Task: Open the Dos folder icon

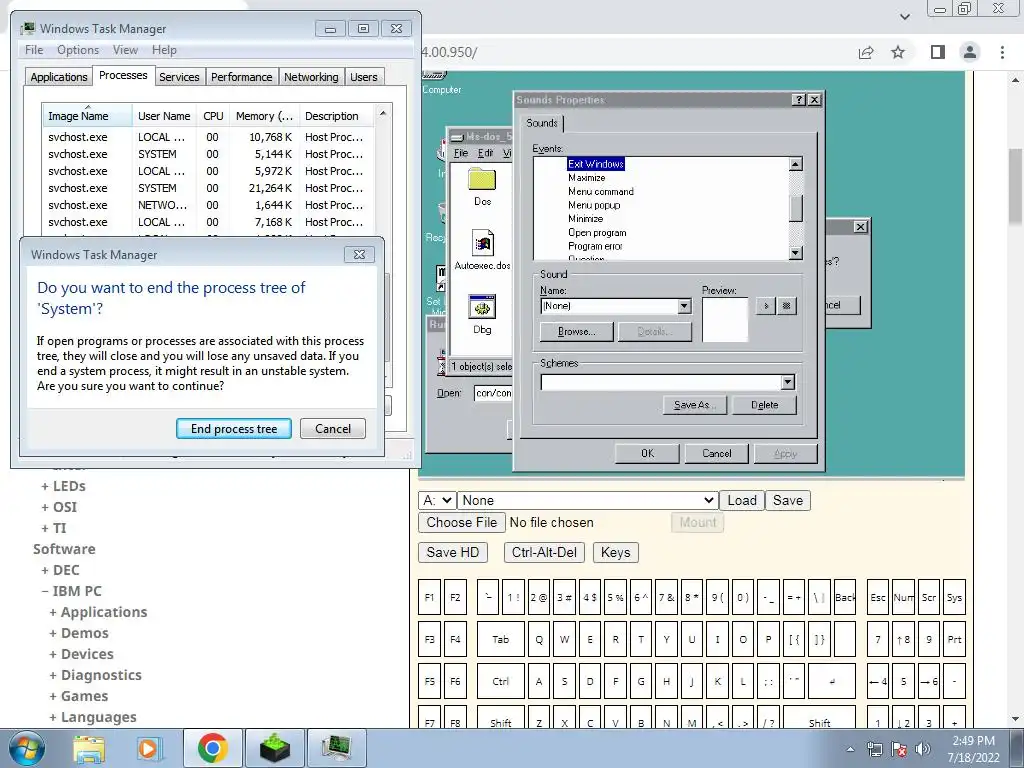Action: [x=482, y=186]
